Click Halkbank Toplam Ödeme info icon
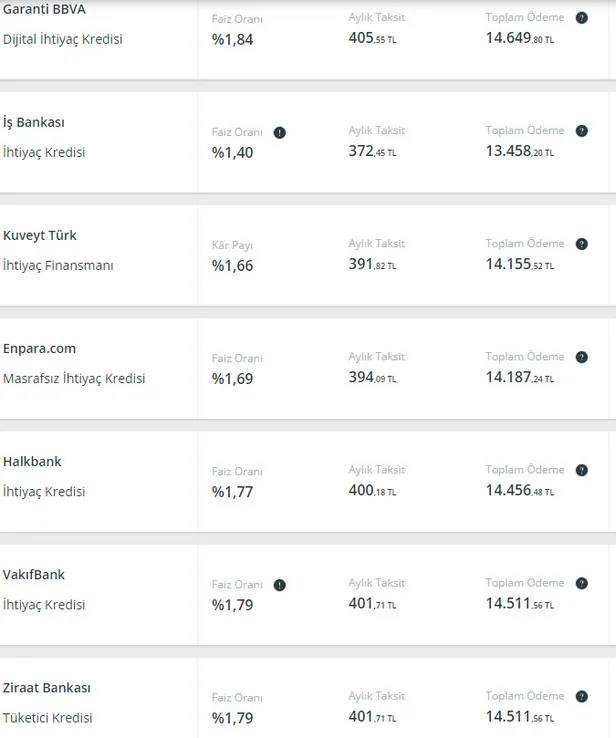 (x=581, y=470)
